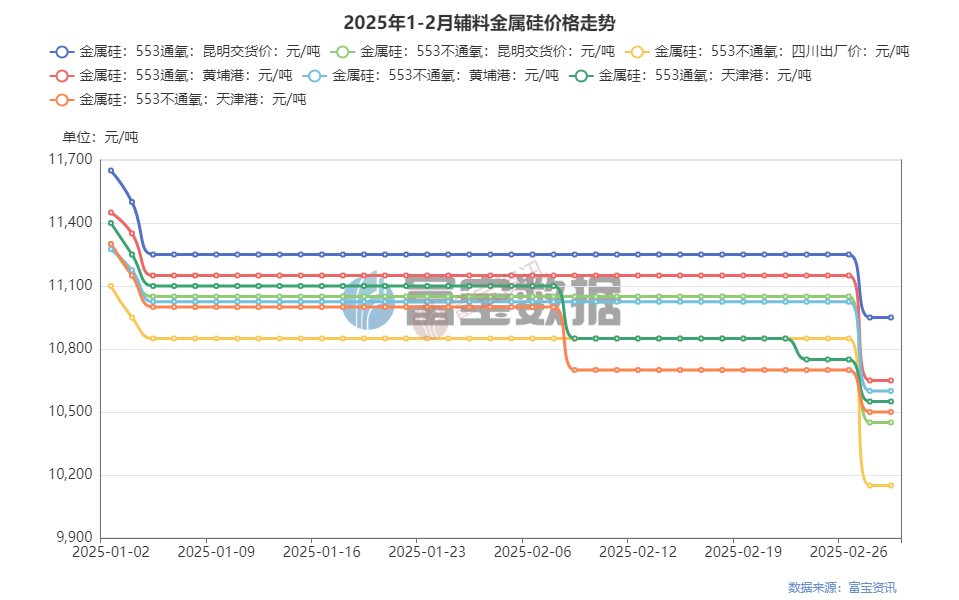959x600 pixels.
Task: Toggle legend 553不通氧 天津港 series
Action: tap(178, 100)
